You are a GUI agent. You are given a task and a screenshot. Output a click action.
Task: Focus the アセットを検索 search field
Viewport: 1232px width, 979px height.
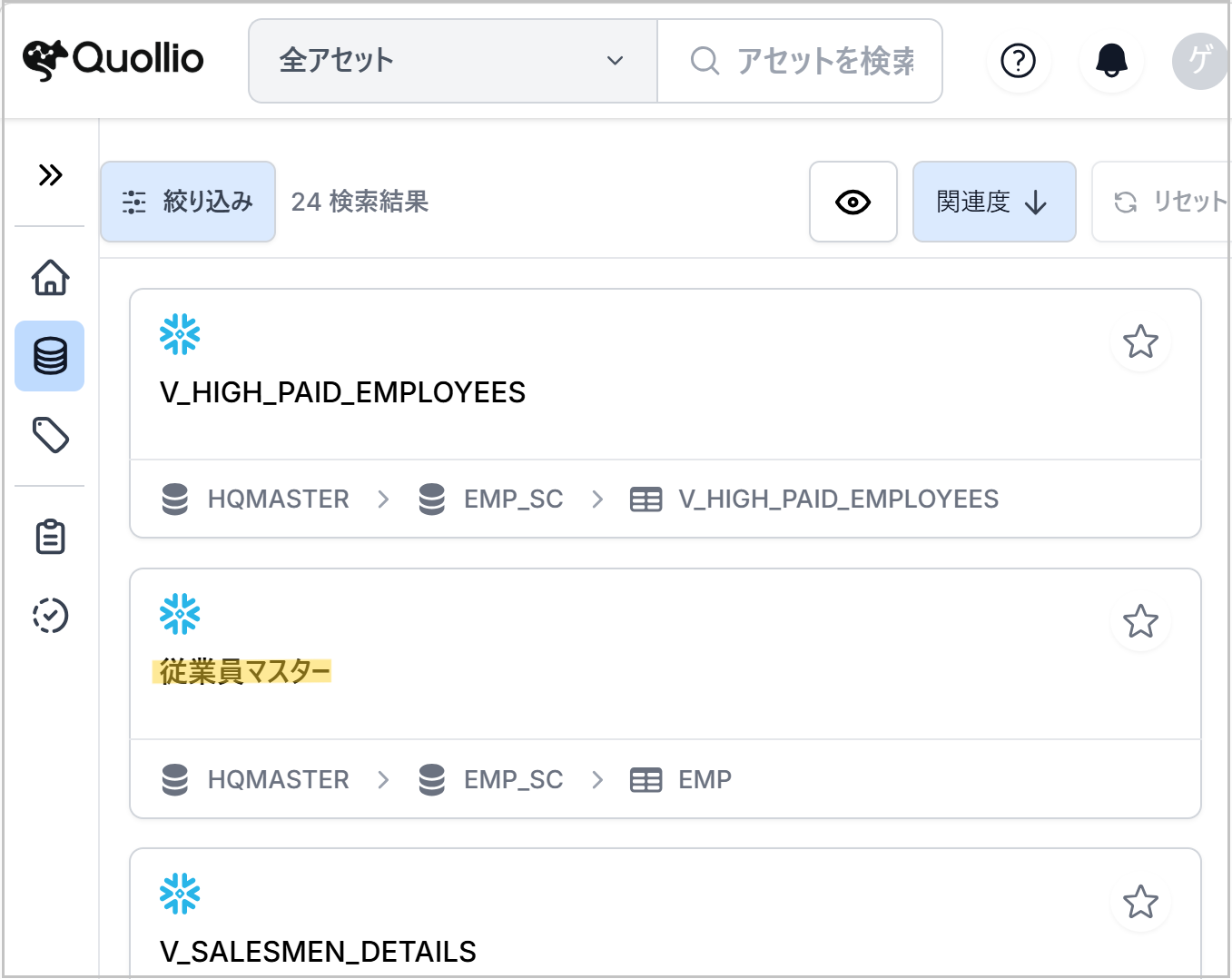pos(800,61)
